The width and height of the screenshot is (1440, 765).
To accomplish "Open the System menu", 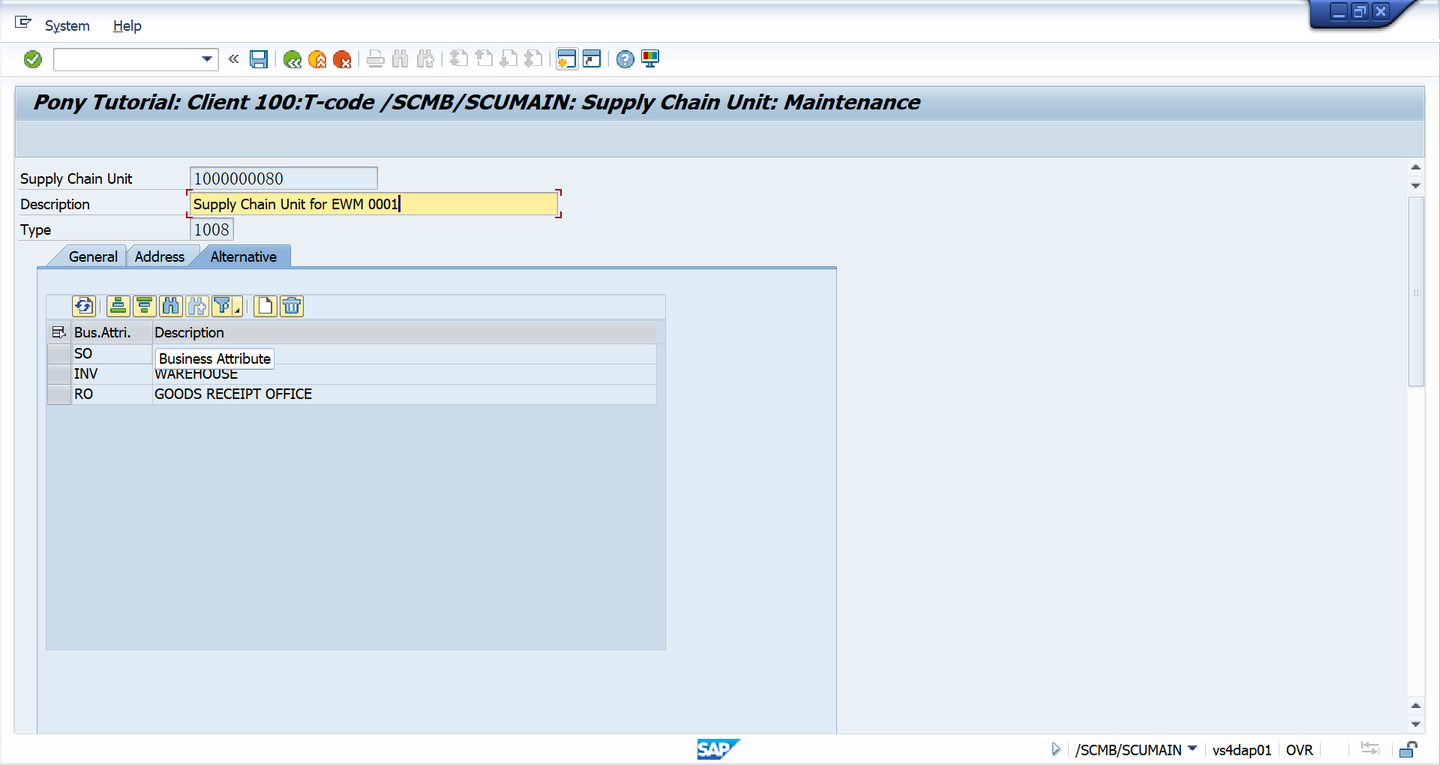I will click(x=67, y=25).
